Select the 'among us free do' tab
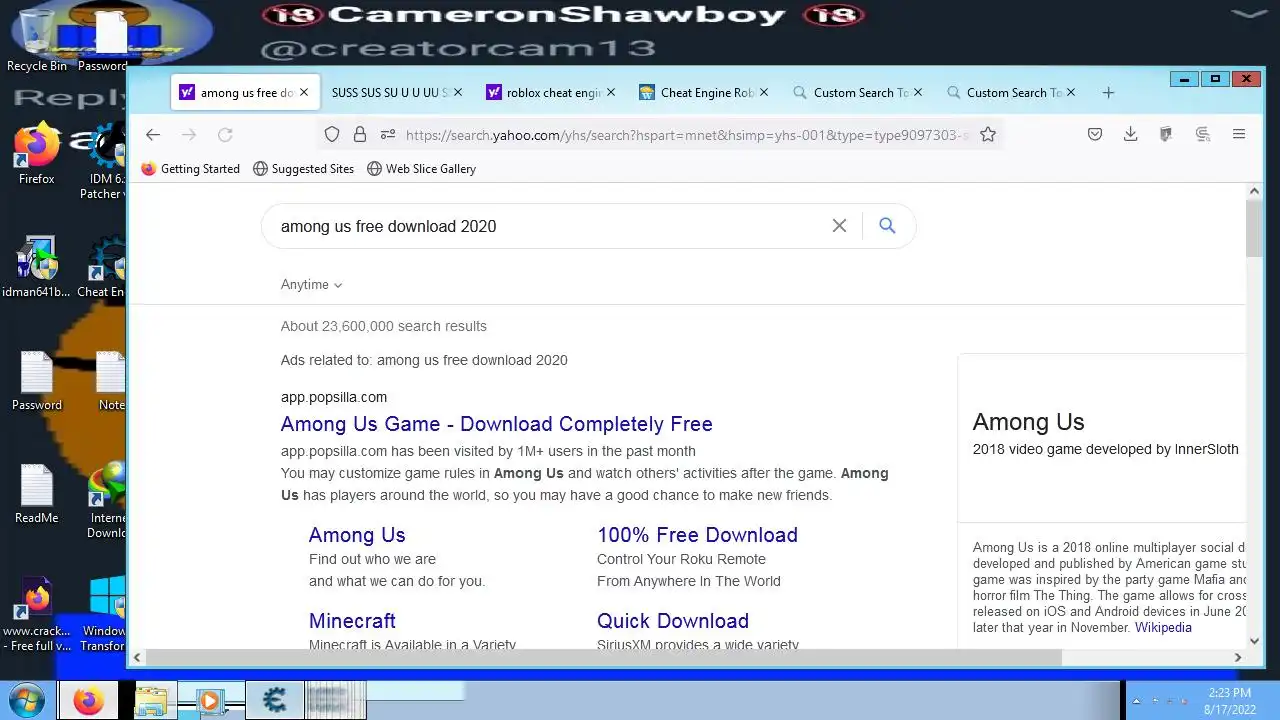1280x720 pixels. pos(245,93)
